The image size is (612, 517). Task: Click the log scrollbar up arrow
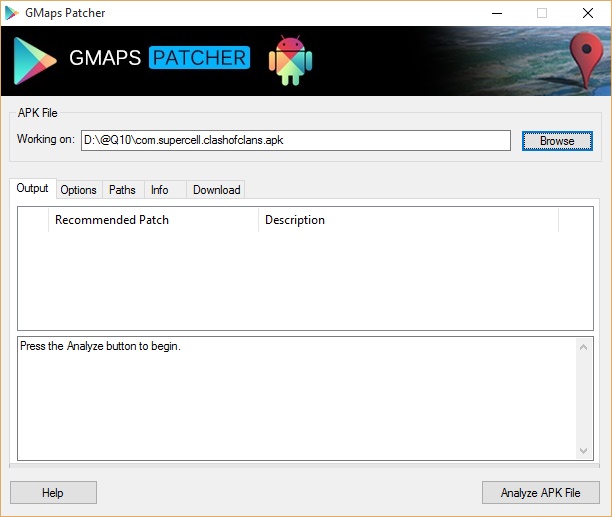click(x=584, y=347)
